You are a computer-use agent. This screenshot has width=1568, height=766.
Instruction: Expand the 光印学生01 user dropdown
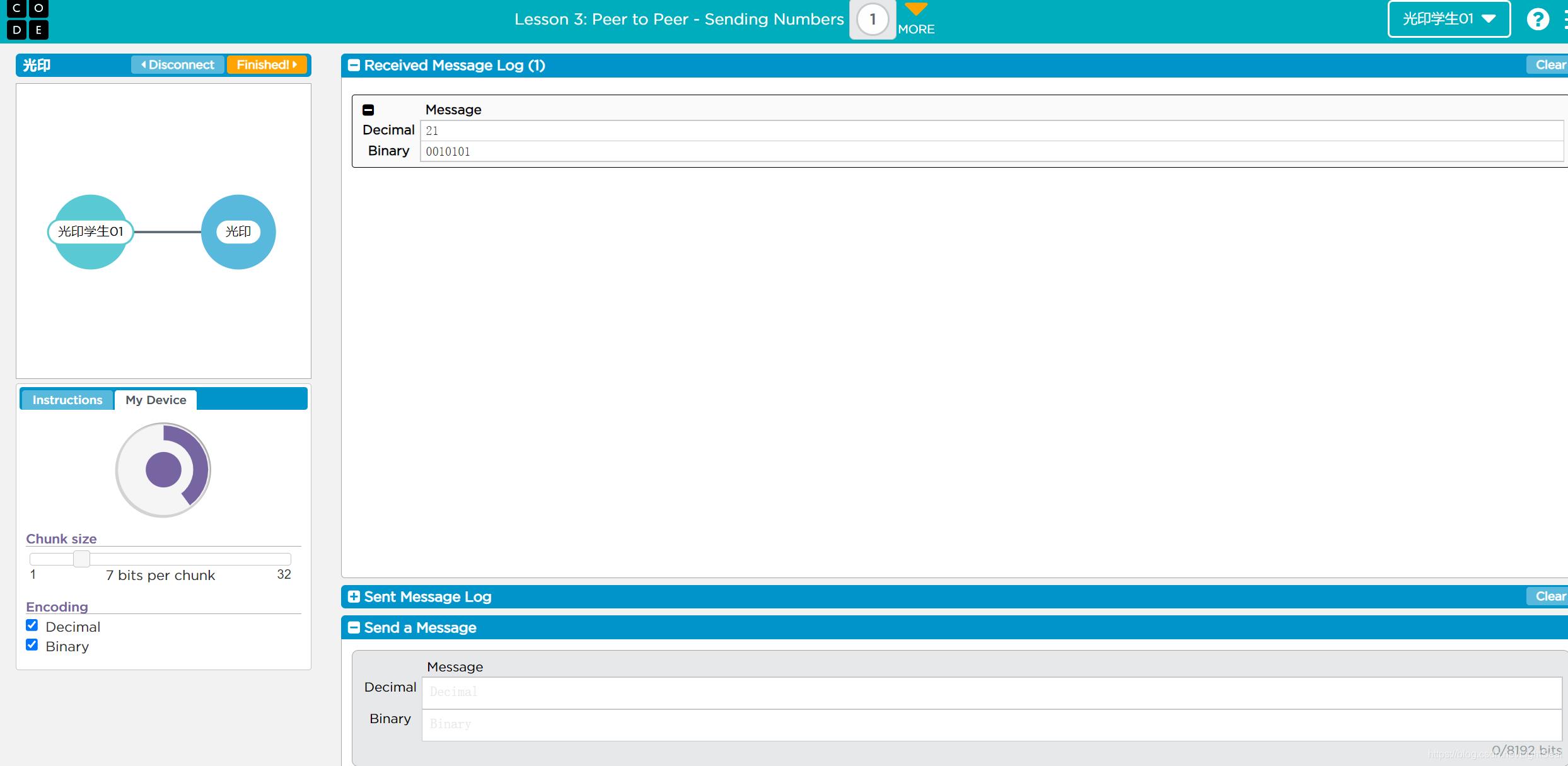pos(1452,18)
